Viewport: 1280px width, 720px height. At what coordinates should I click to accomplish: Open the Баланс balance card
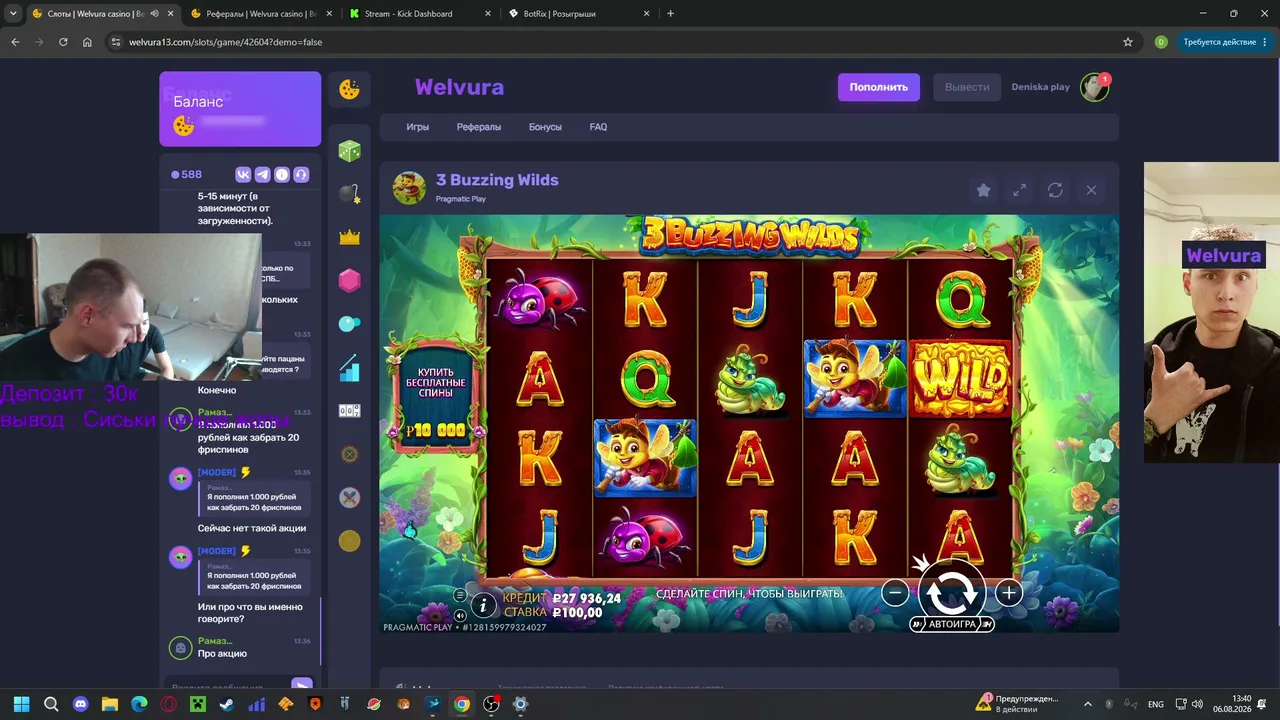(x=240, y=109)
